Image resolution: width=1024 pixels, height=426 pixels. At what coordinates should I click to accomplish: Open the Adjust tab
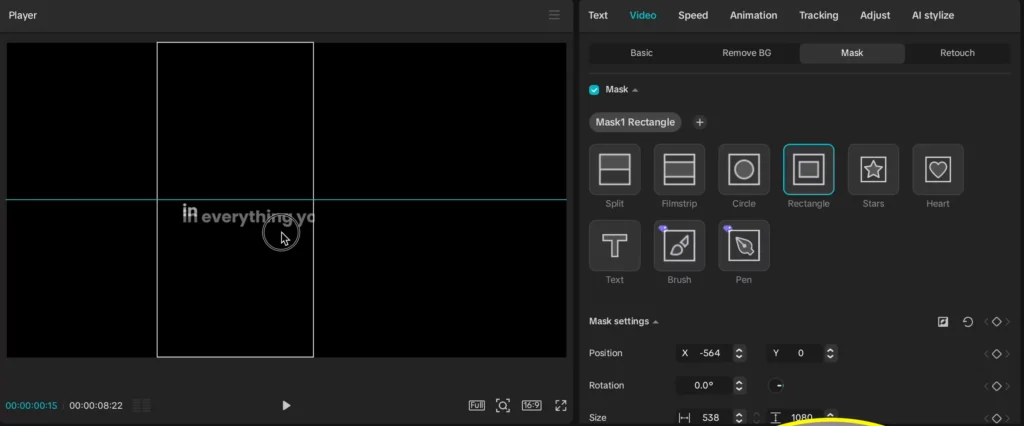point(875,15)
